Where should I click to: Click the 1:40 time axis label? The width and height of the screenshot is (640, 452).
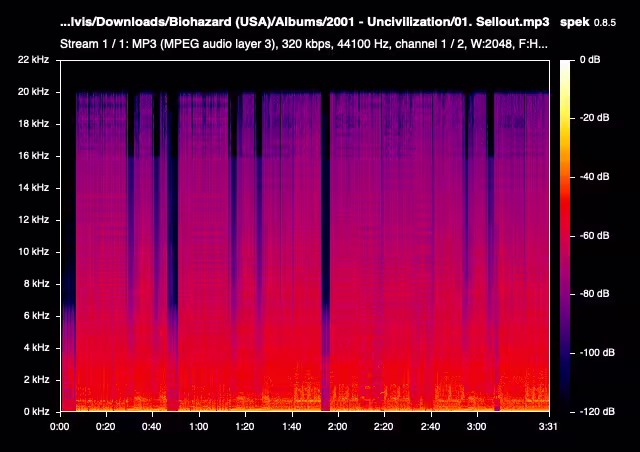pos(291,427)
